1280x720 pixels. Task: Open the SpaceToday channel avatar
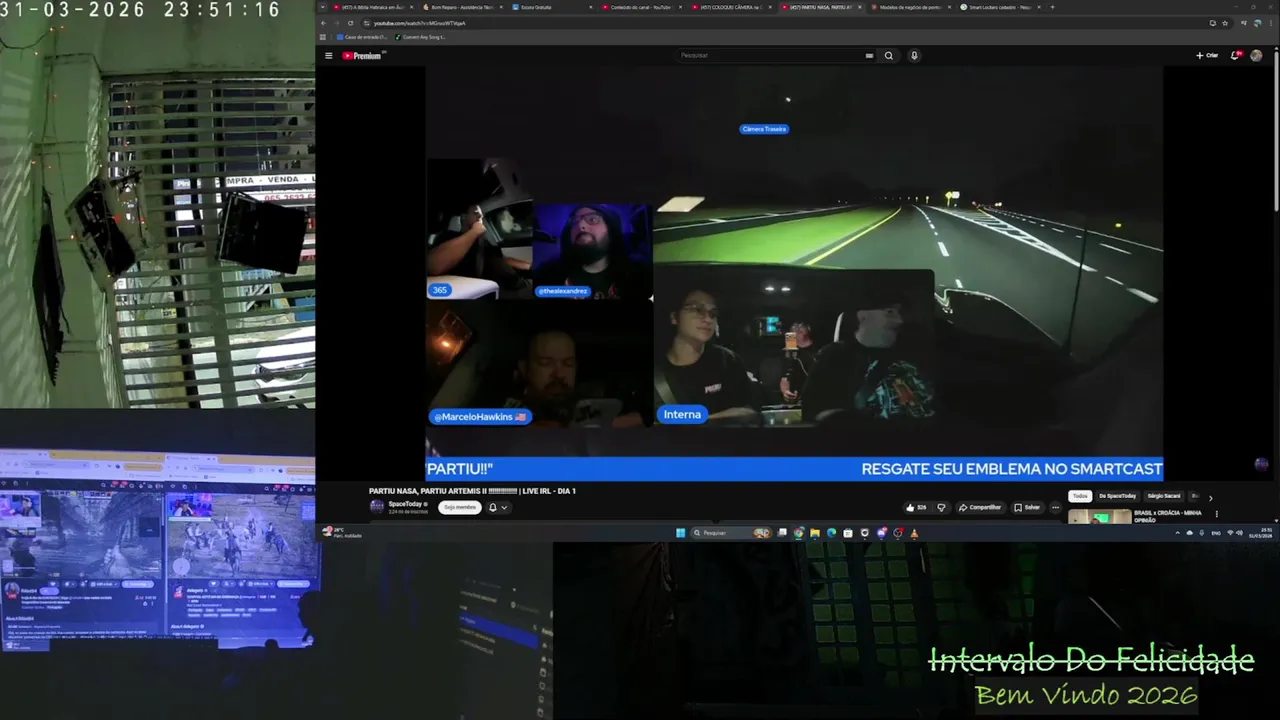[x=377, y=506]
